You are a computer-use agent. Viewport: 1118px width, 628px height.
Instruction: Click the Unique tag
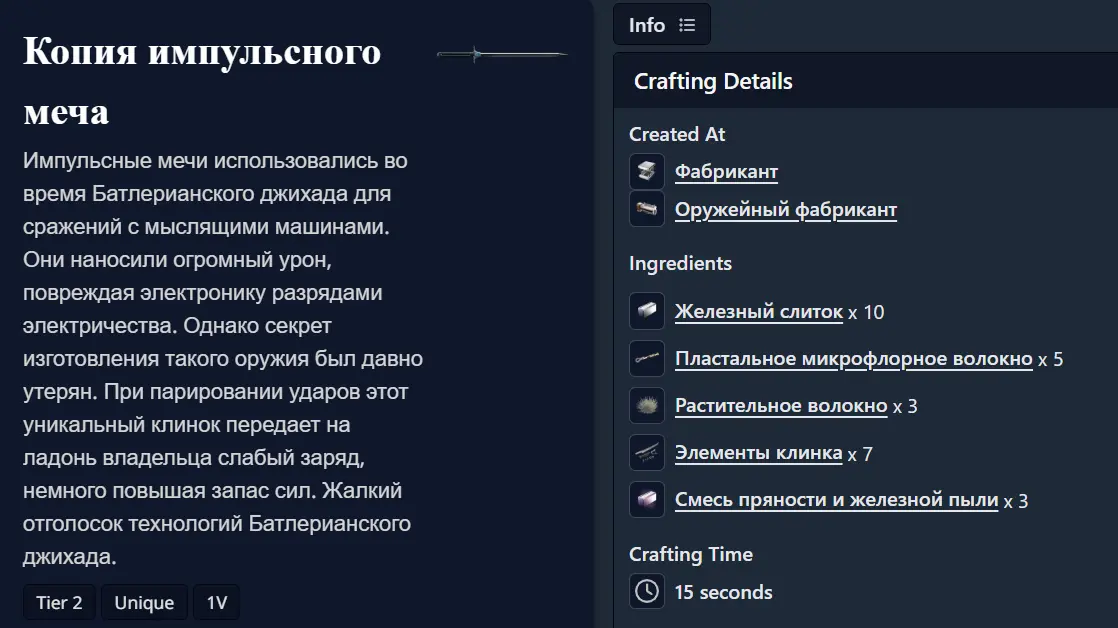144,602
